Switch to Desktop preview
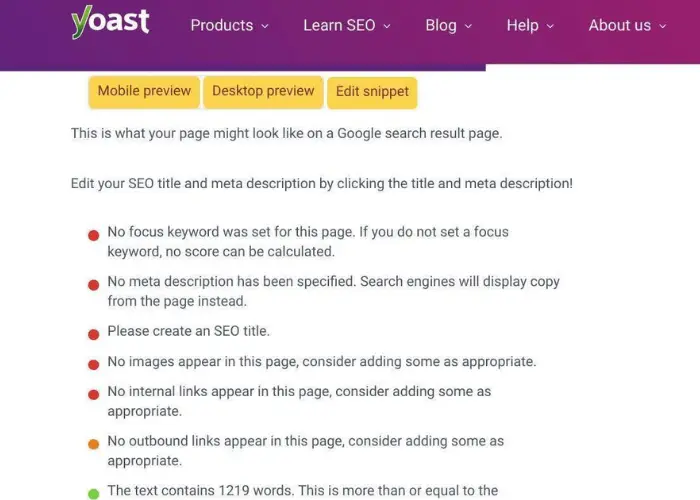The width and height of the screenshot is (700, 500). [x=263, y=92]
